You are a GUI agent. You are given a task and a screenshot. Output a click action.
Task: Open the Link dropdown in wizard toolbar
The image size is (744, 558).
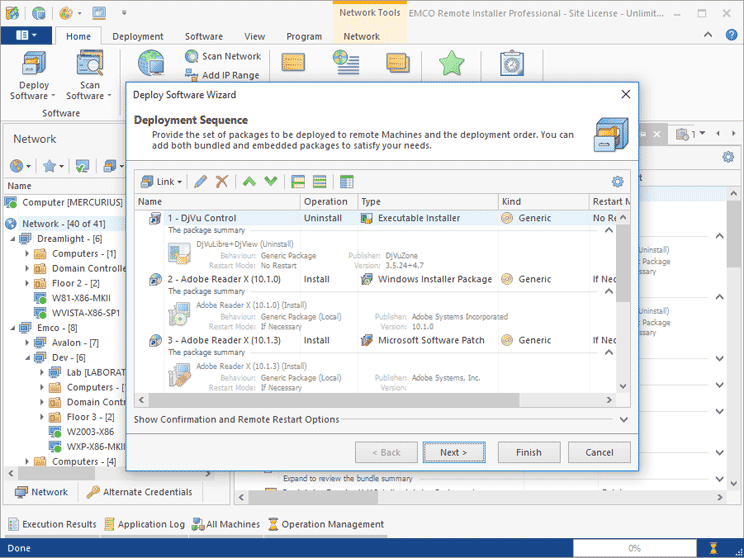tap(162, 181)
